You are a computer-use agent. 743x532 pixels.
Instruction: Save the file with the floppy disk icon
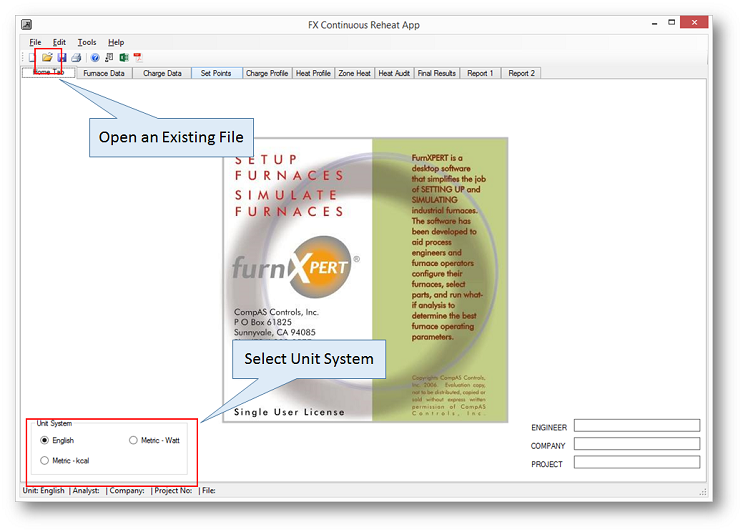click(x=62, y=57)
